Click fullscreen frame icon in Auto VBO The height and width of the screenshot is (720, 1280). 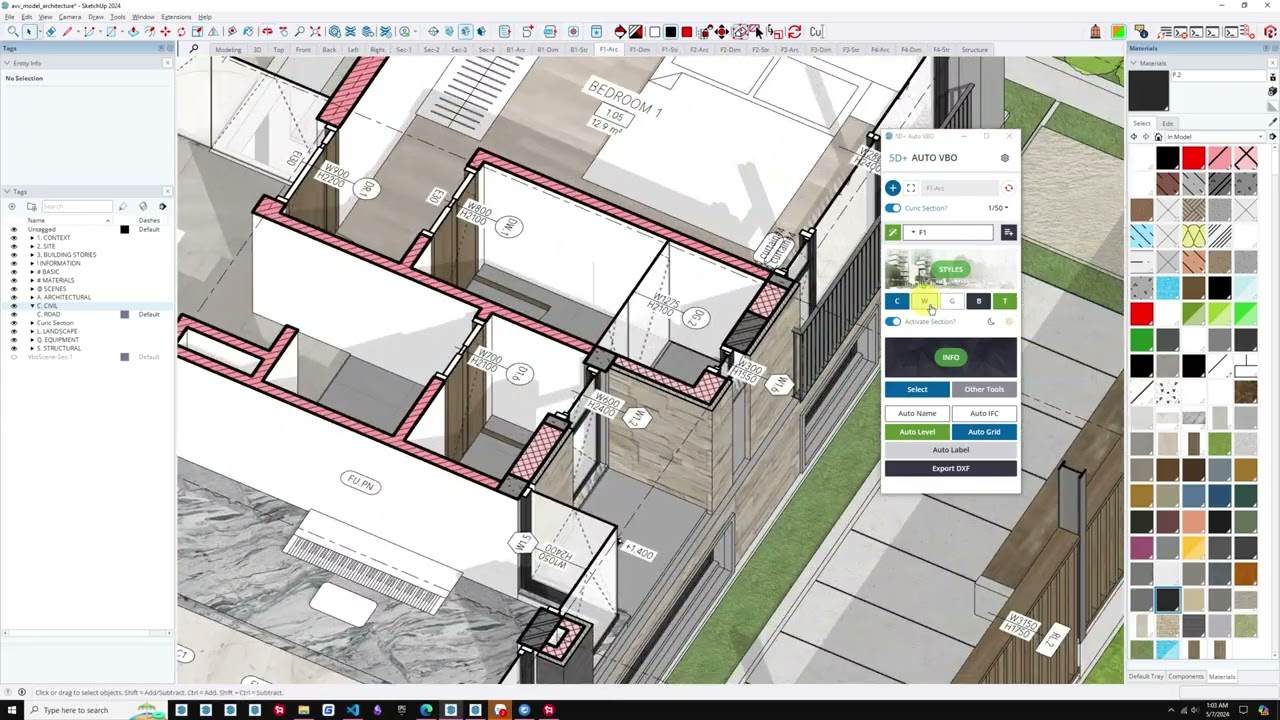[x=911, y=188]
